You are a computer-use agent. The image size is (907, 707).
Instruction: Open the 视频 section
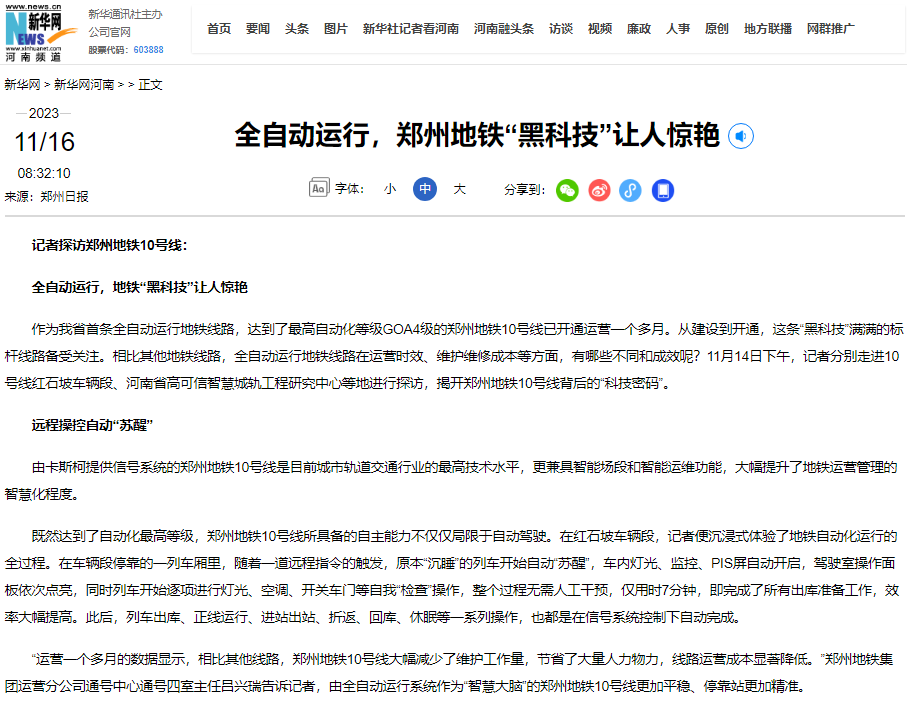[x=600, y=28]
